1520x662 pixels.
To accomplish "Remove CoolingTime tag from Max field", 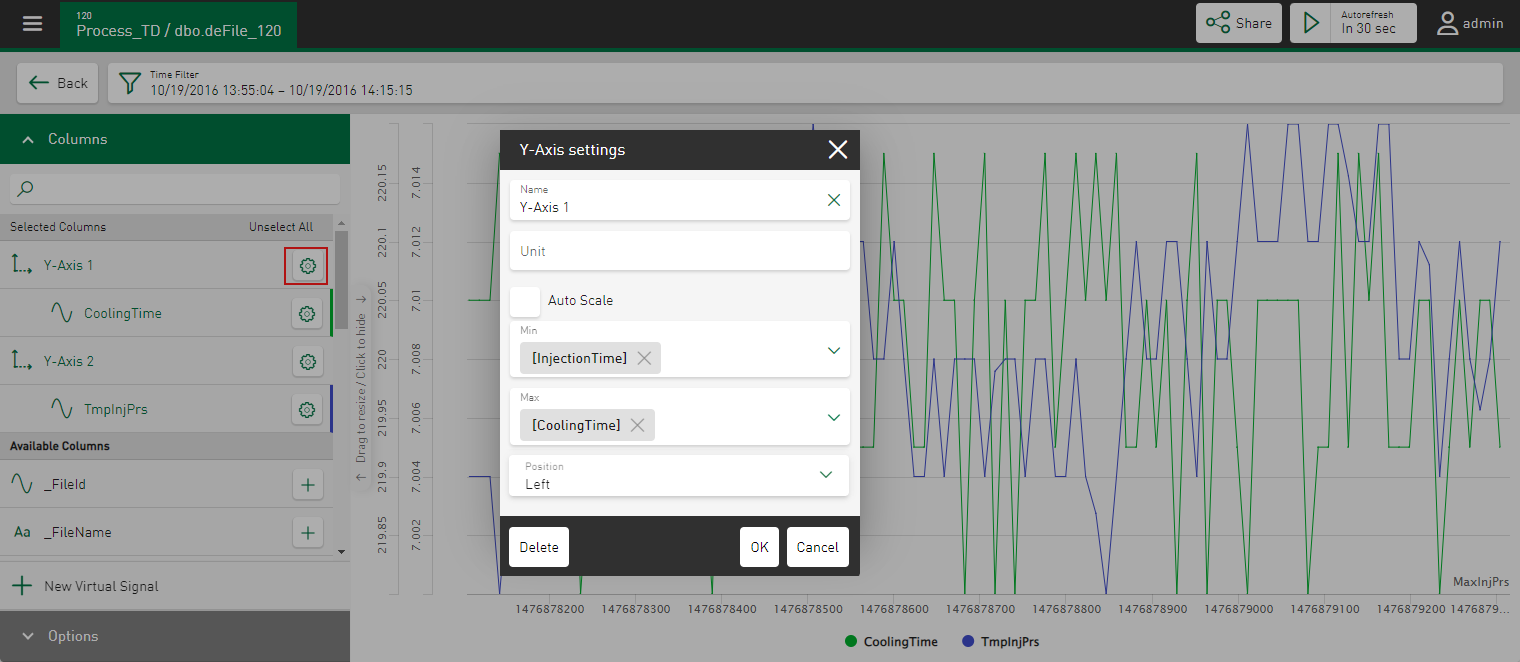I will tap(637, 425).
